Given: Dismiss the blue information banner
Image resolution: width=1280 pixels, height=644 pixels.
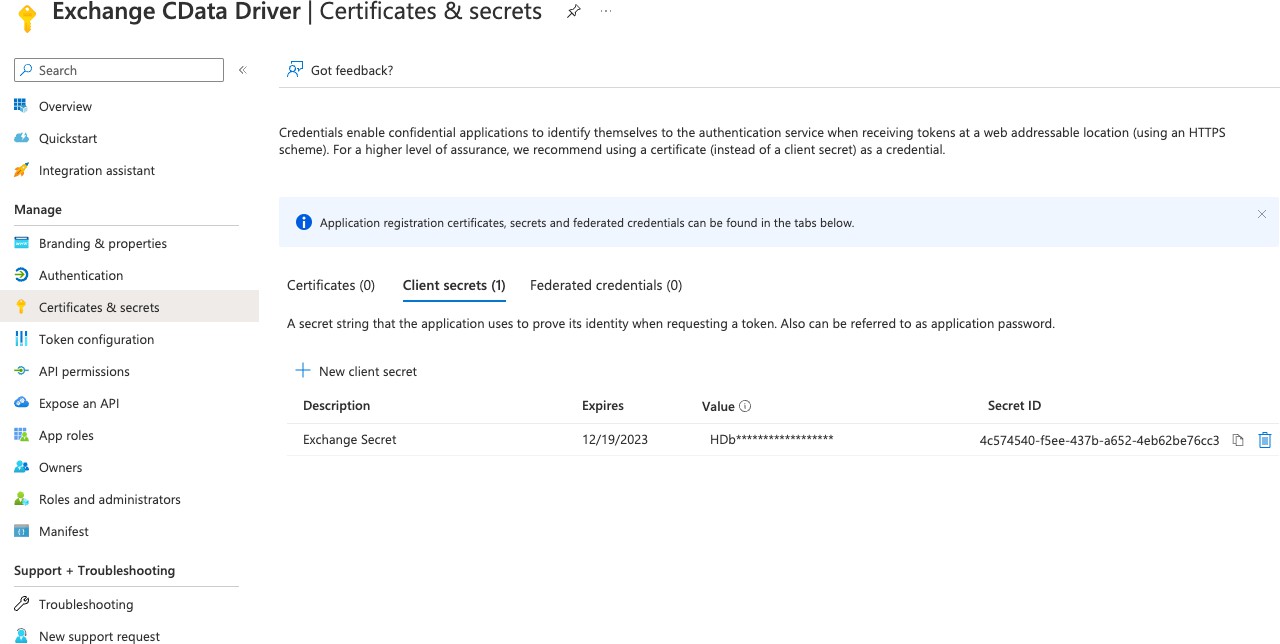Looking at the screenshot, I should [1261, 214].
